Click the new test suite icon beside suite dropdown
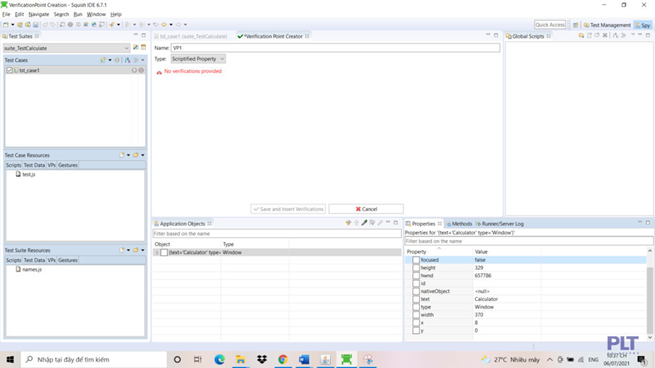Image resolution: width=655 pixels, height=368 pixels. pos(143,48)
